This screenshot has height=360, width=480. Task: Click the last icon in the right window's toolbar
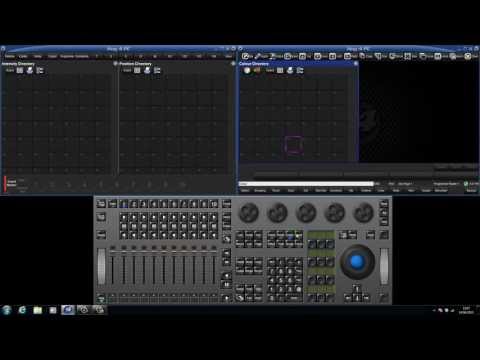click(x=468, y=56)
